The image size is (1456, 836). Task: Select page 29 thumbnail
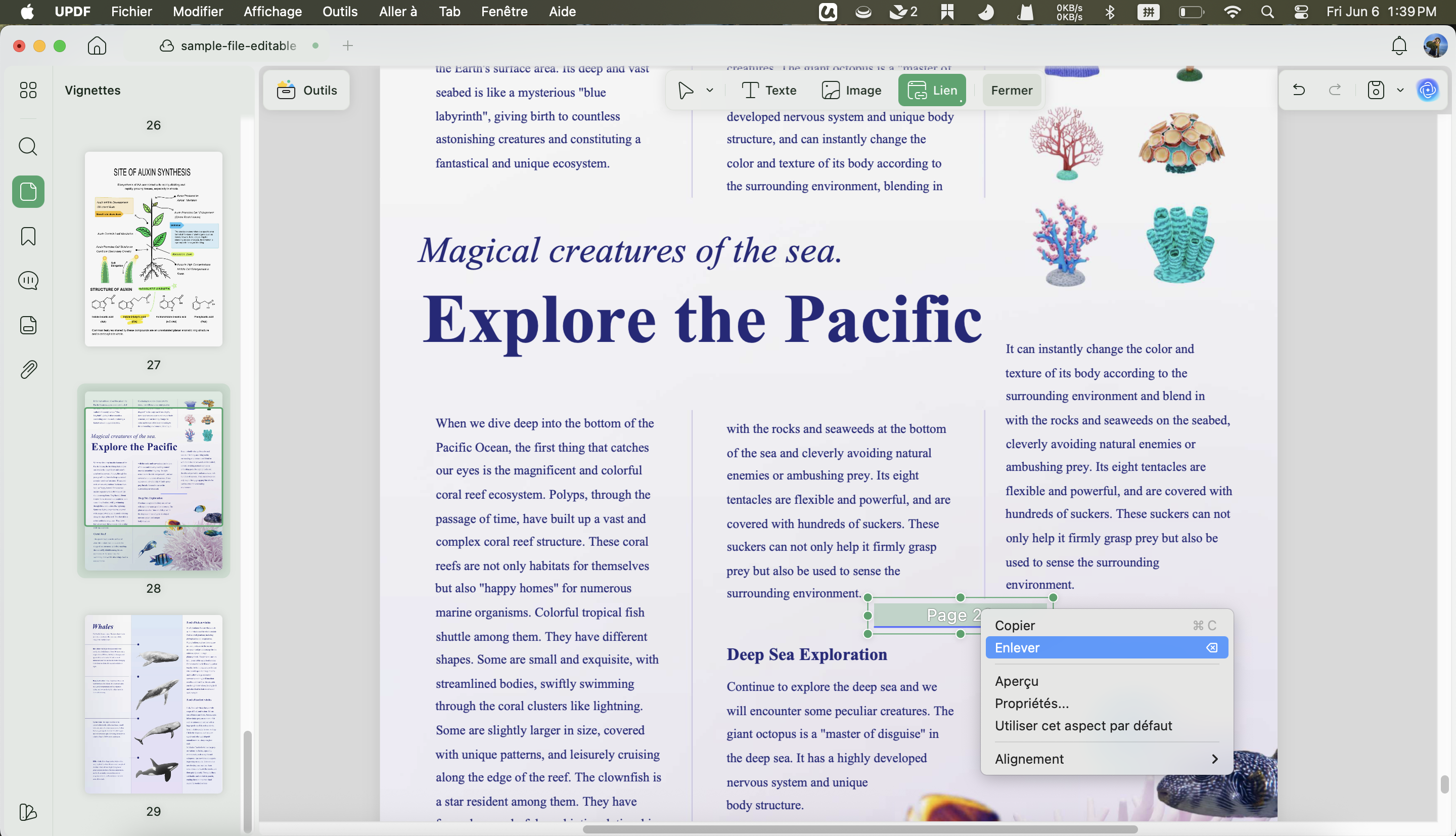pyautogui.click(x=154, y=704)
